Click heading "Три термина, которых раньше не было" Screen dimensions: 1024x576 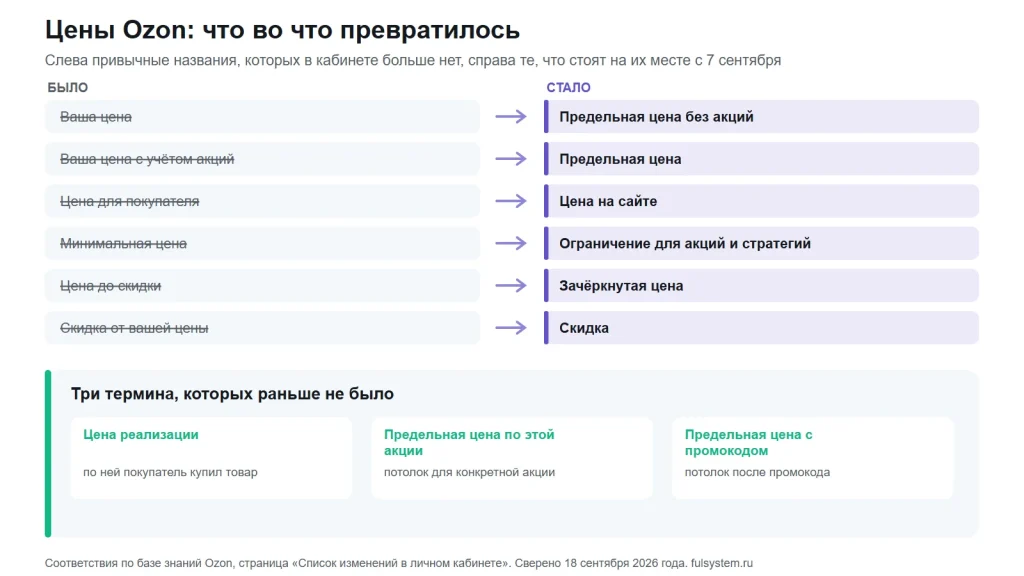click(x=232, y=394)
